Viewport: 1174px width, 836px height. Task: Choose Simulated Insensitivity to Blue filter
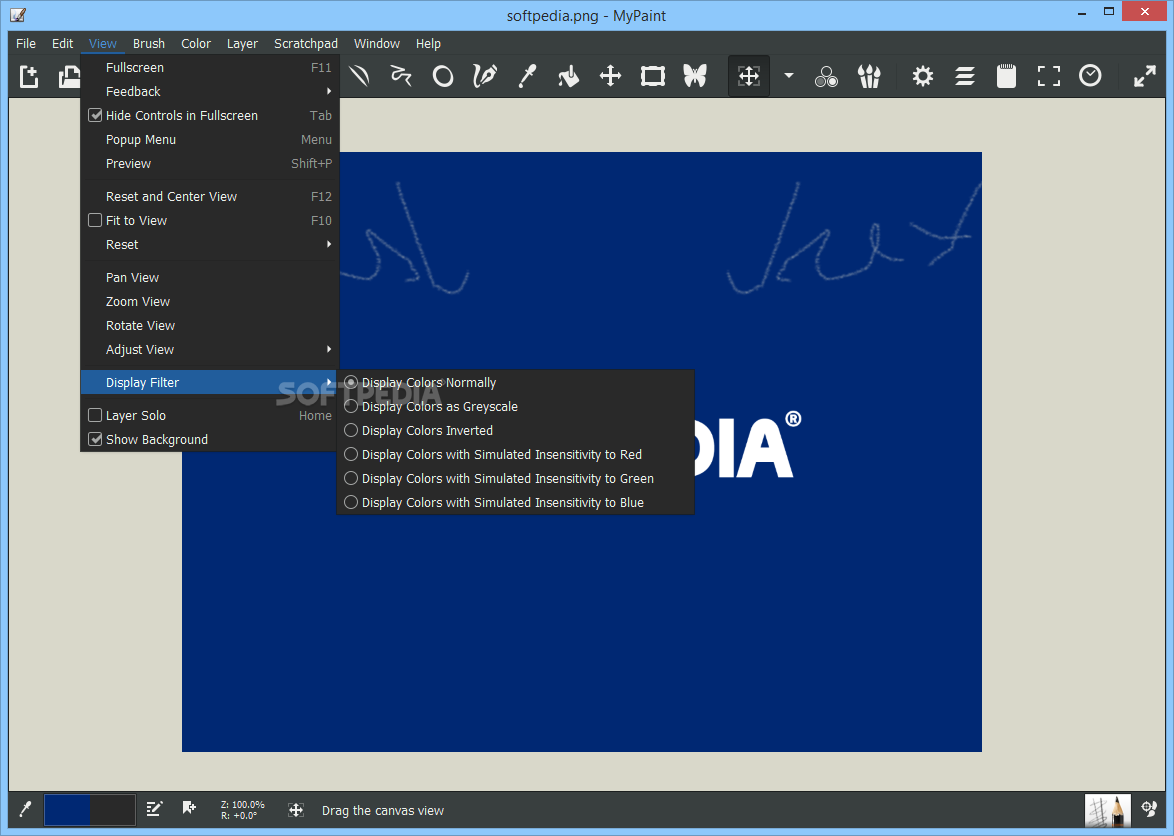click(x=515, y=502)
